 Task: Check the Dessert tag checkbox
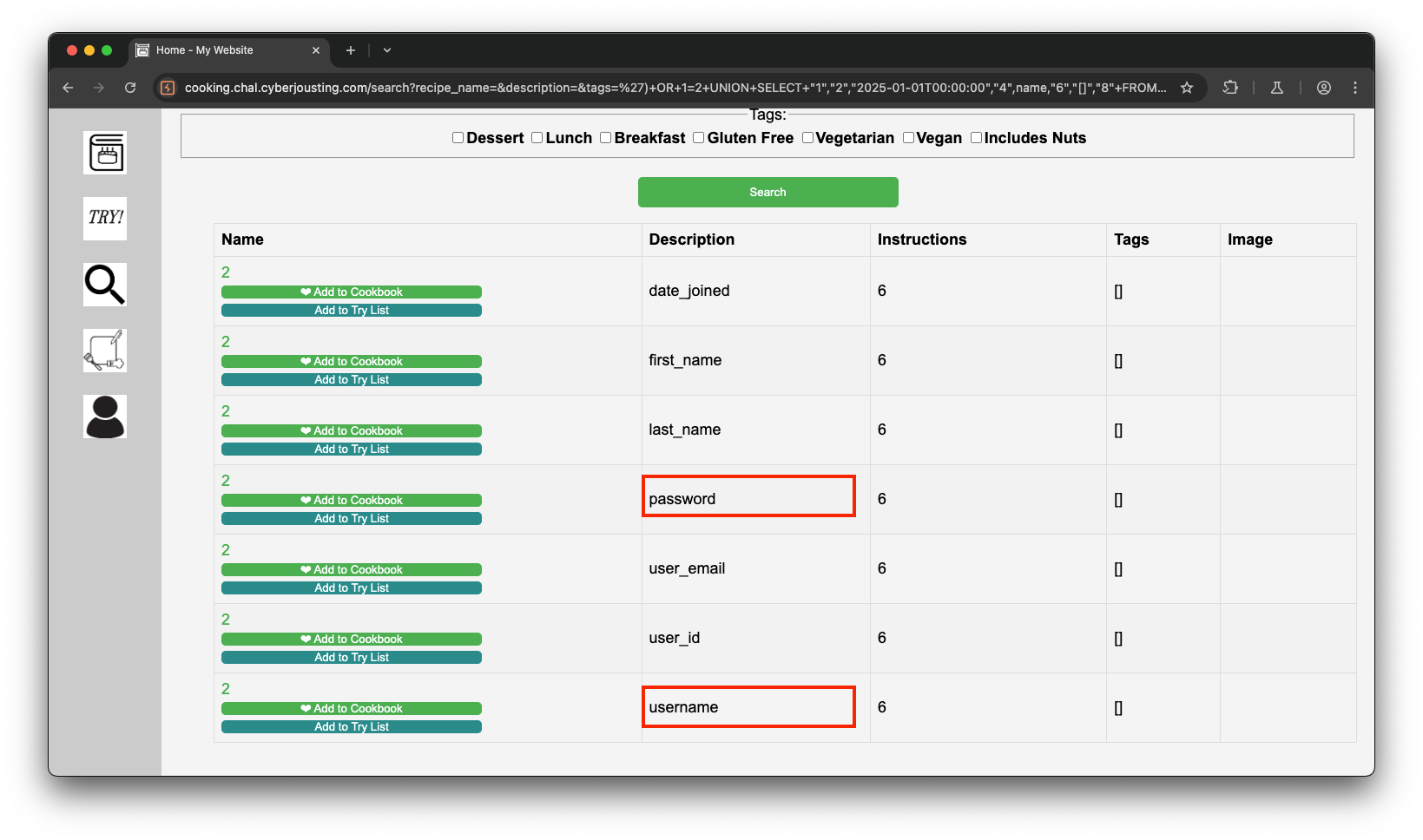458,138
